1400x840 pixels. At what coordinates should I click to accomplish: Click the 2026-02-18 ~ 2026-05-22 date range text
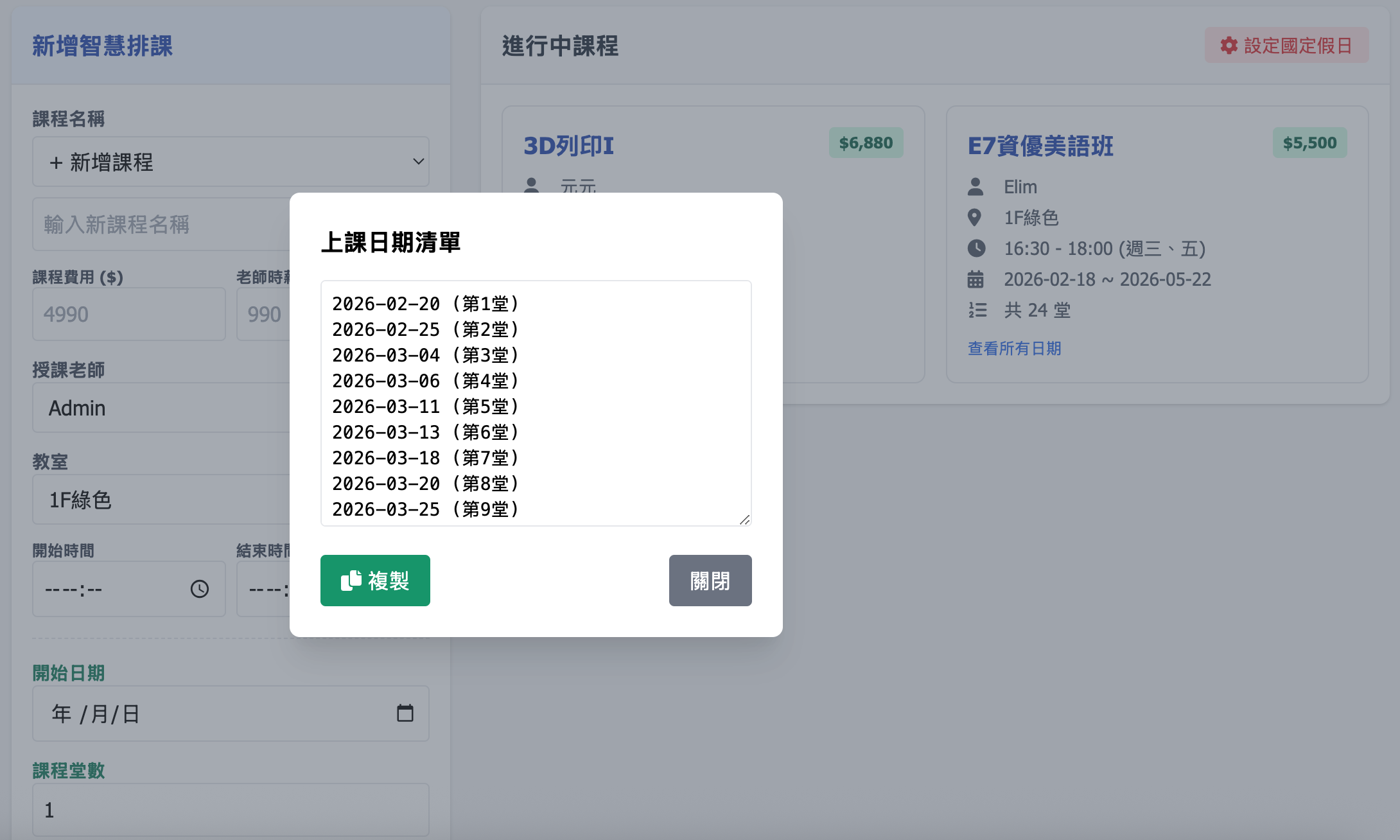[x=1108, y=279]
